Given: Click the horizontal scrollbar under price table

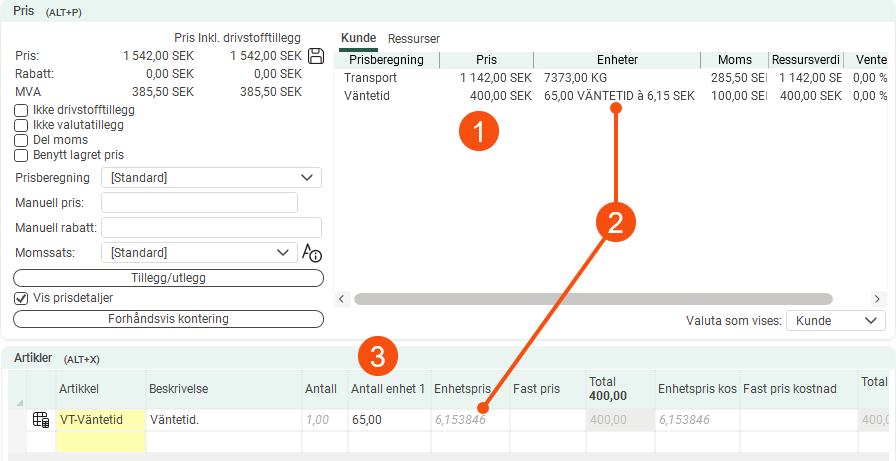Looking at the screenshot, I should click(x=592, y=299).
